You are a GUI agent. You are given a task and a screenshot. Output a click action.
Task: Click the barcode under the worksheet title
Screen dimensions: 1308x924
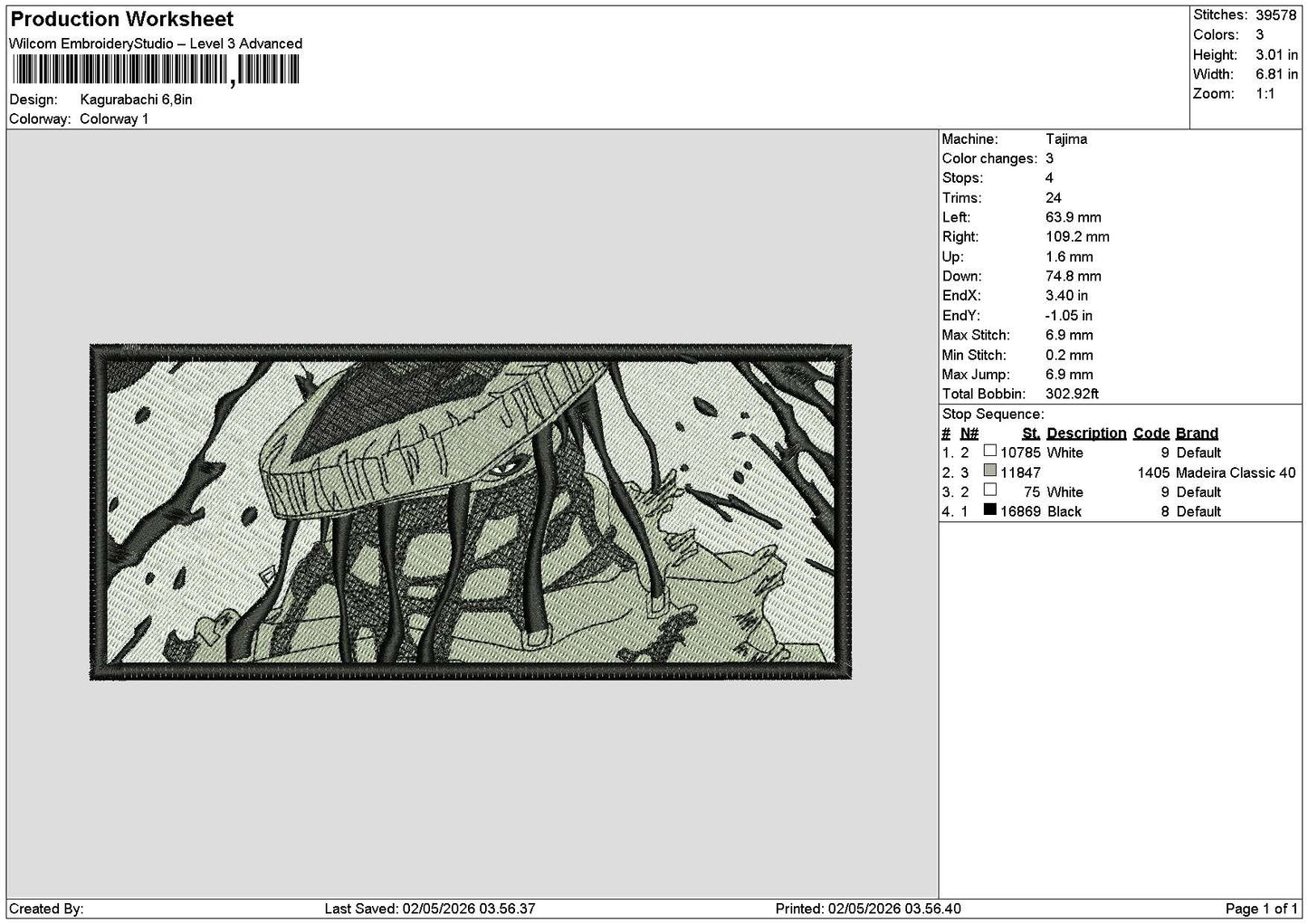tap(155, 71)
